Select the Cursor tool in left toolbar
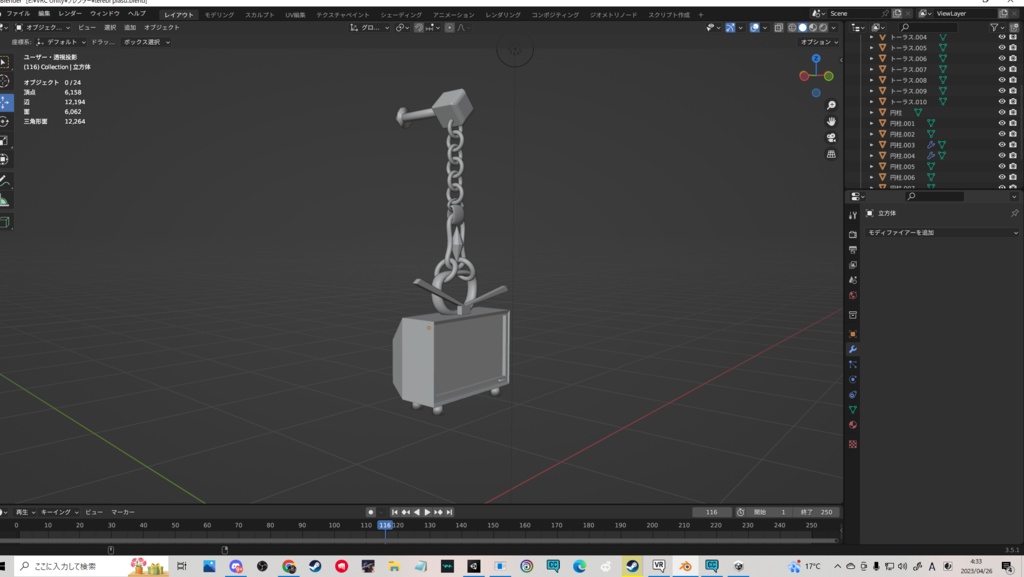Viewport: 1024px width, 577px height. click(x=4, y=82)
